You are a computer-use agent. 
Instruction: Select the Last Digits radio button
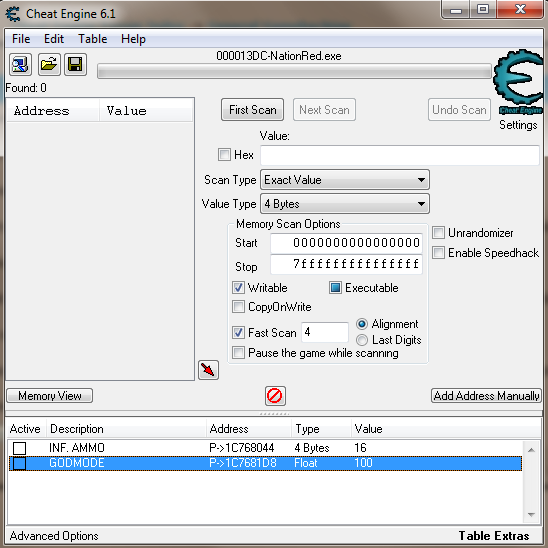[x=362, y=340]
